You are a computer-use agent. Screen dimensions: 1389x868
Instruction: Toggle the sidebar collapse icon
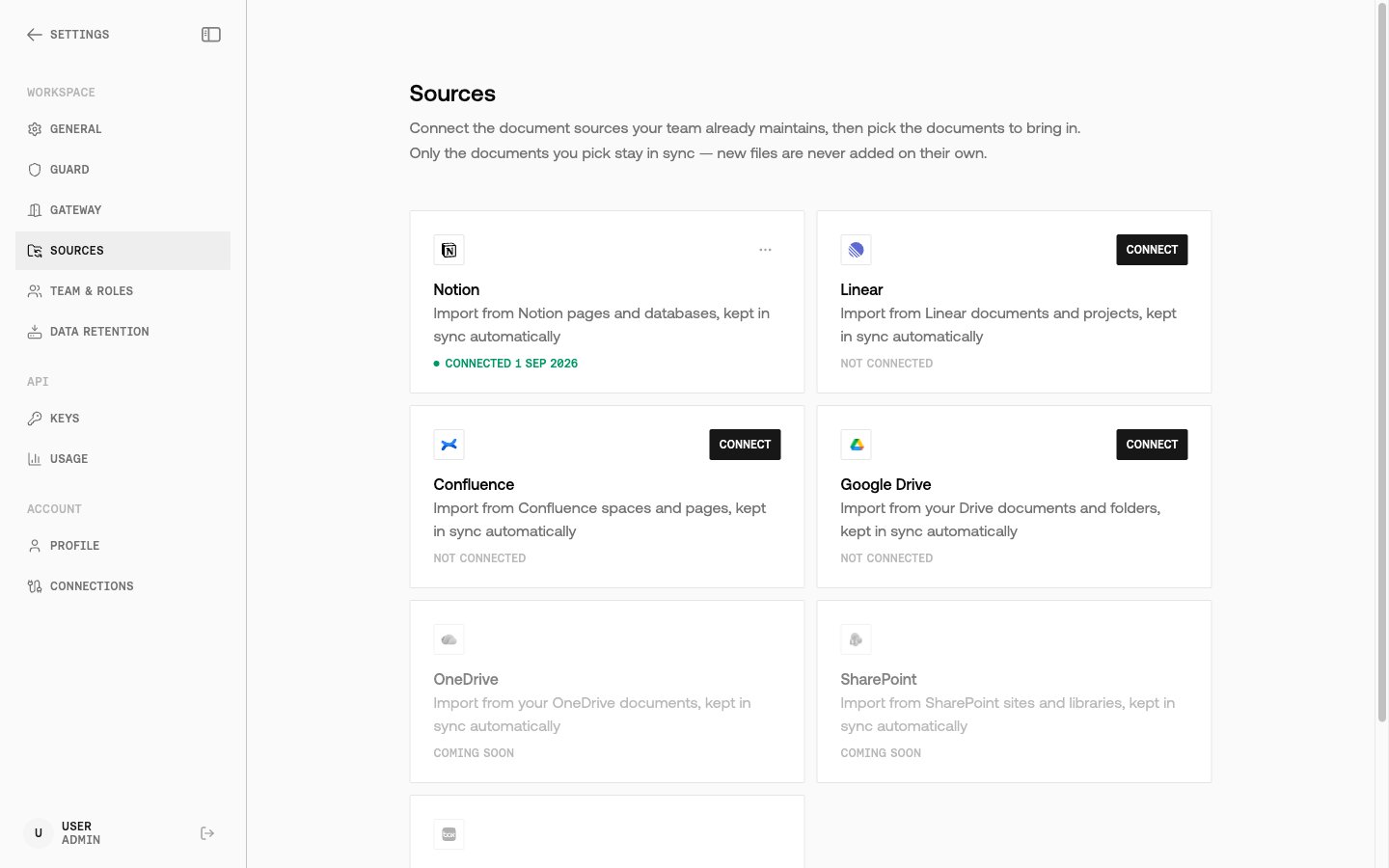pyautogui.click(x=211, y=35)
